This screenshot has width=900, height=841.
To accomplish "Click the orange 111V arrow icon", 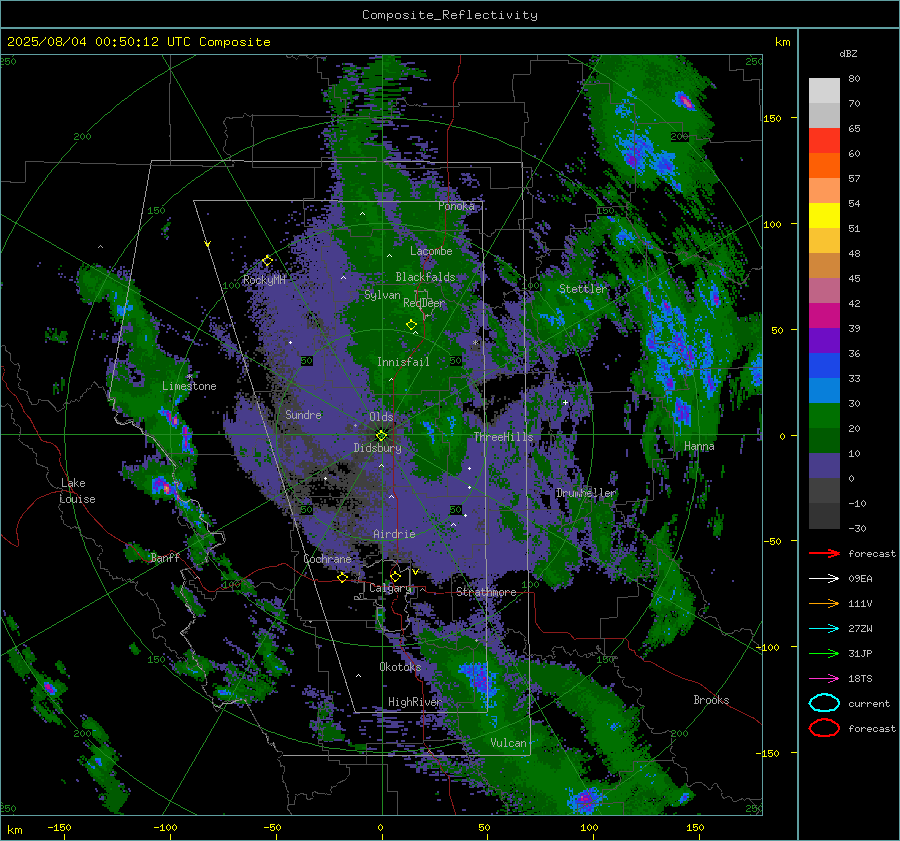I will pyautogui.click(x=824, y=603).
